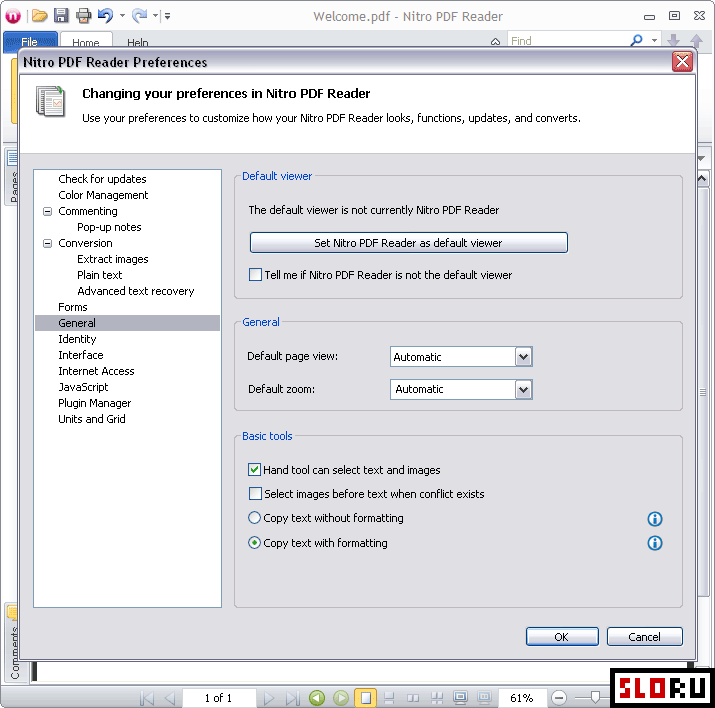Go to the first page
This screenshot has width=715, height=708.
147,698
